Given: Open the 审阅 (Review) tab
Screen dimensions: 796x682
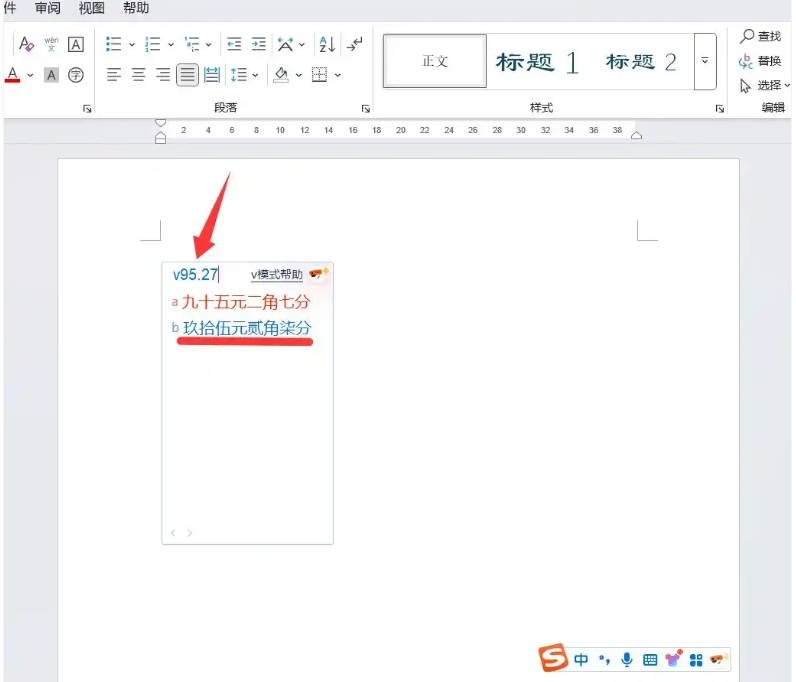Looking at the screenshot, I should (47, 8).
